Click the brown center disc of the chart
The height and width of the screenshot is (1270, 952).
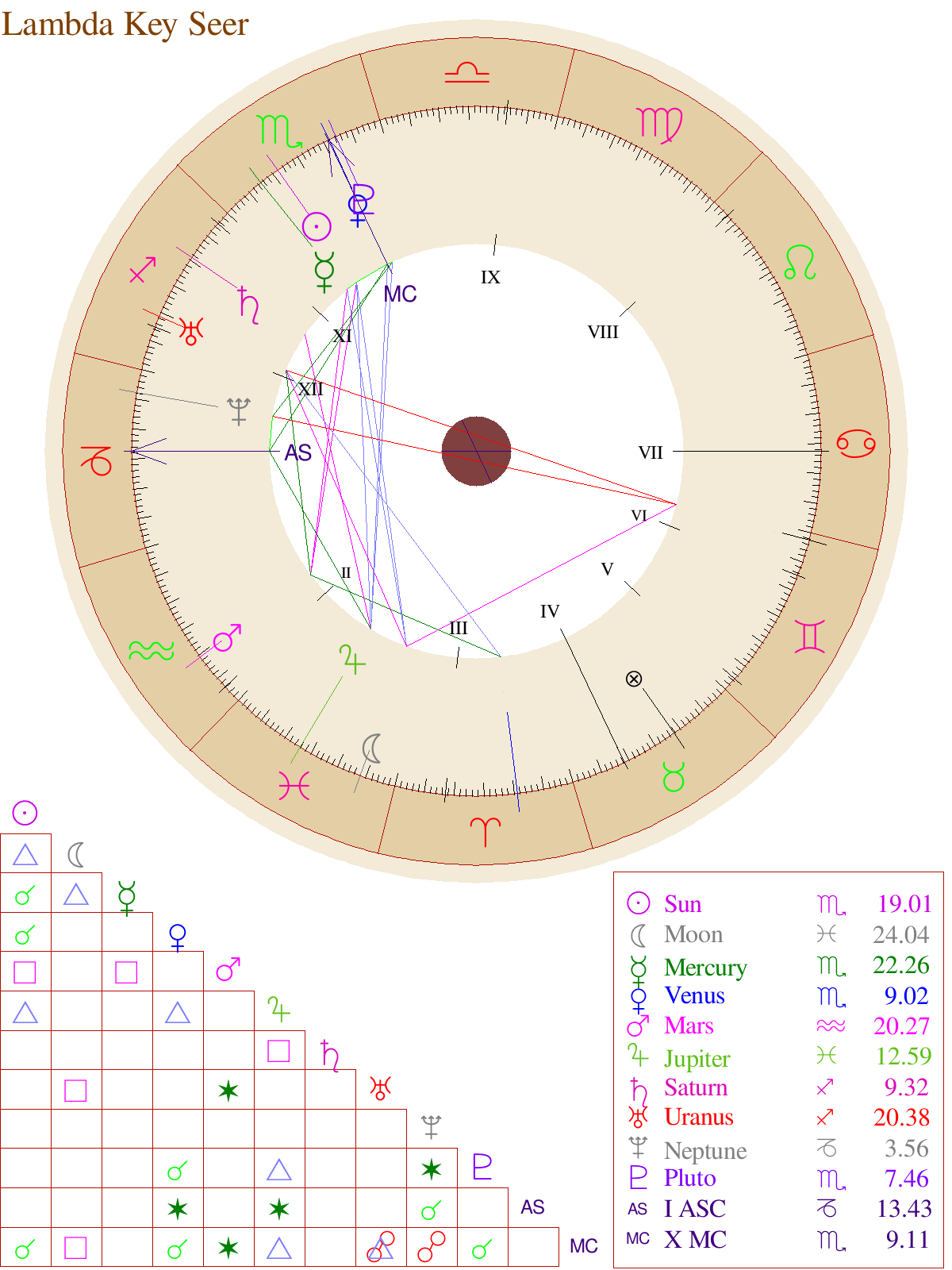[x=476, y=450]
